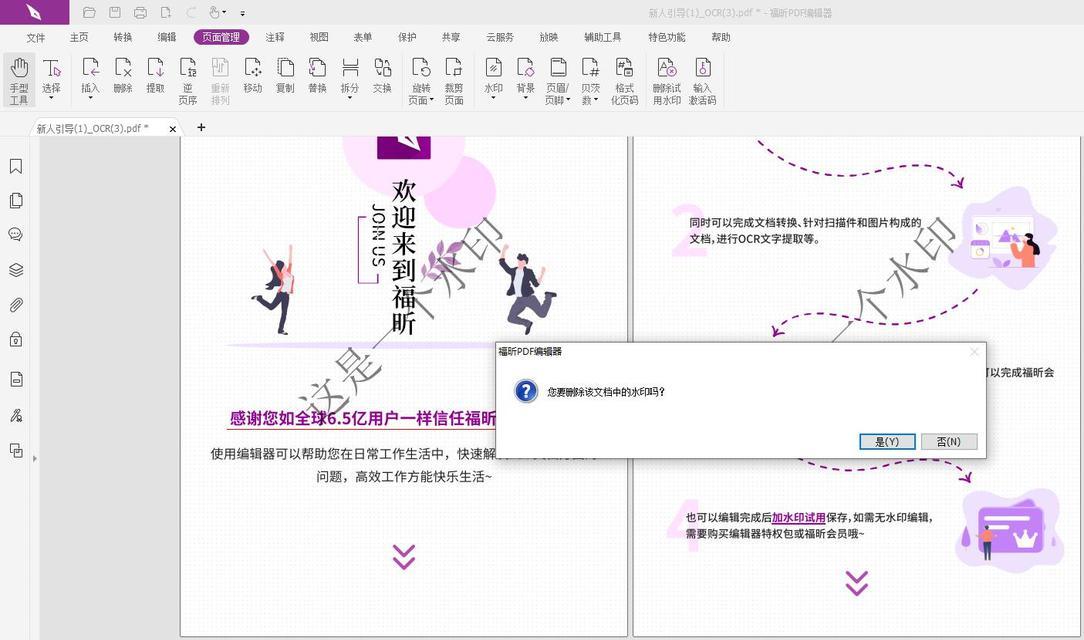Image resolution: width=1084 pixels, height=640 pixels.
Task: Open the Comments panel in sidebar
Action: 16,234
